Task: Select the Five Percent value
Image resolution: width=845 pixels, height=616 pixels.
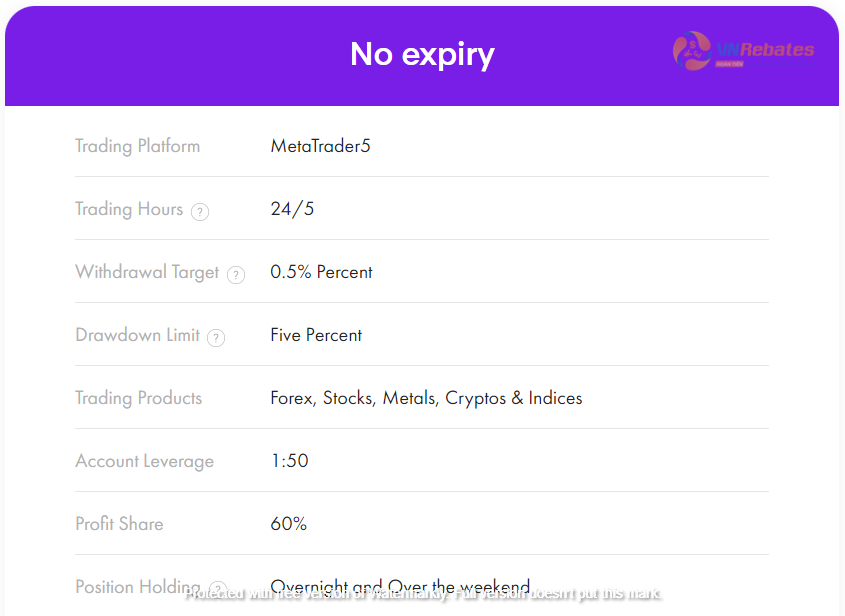Action: pos(316,335)
